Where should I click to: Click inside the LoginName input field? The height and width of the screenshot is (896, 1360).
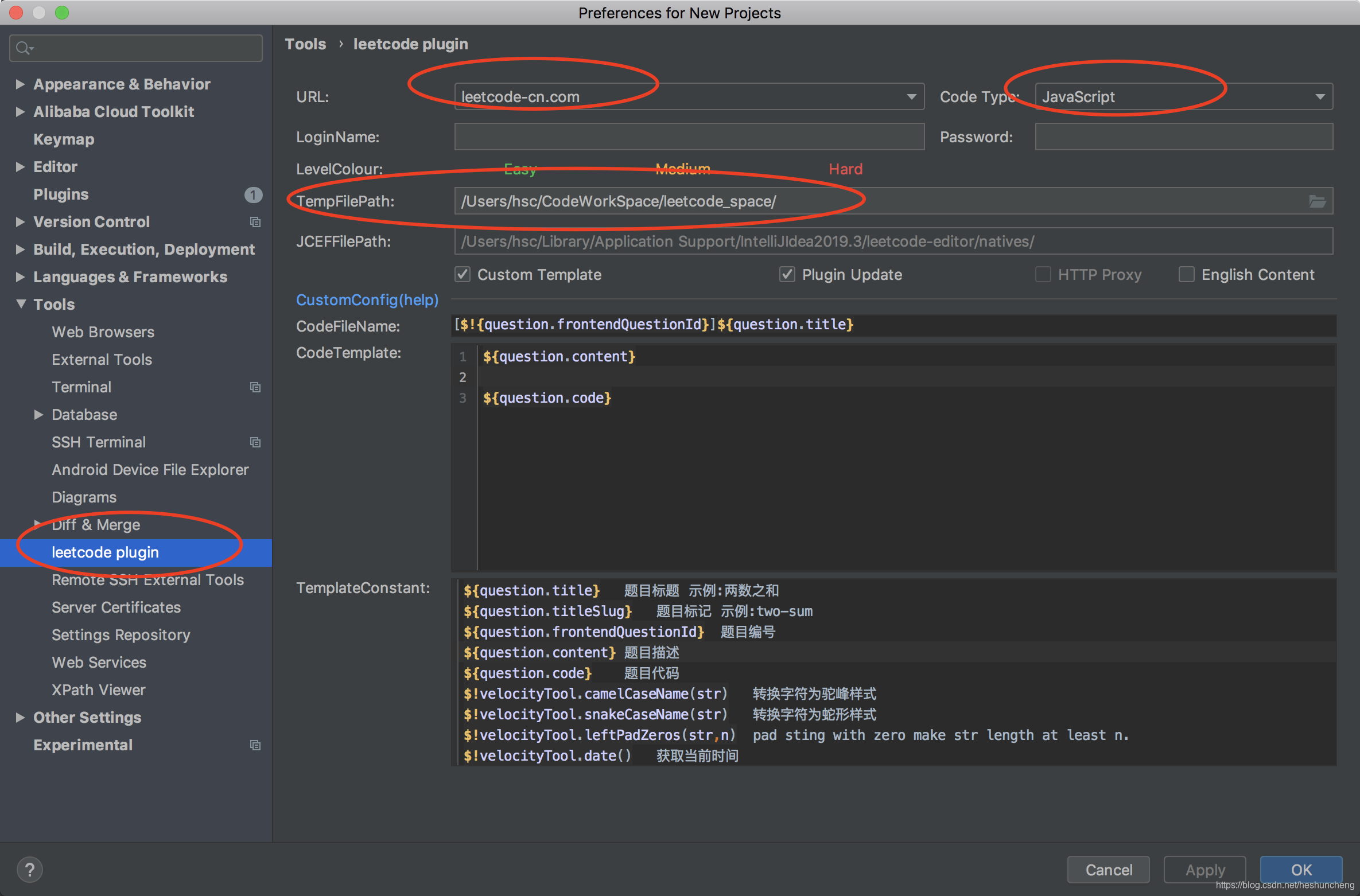(689, 137)
